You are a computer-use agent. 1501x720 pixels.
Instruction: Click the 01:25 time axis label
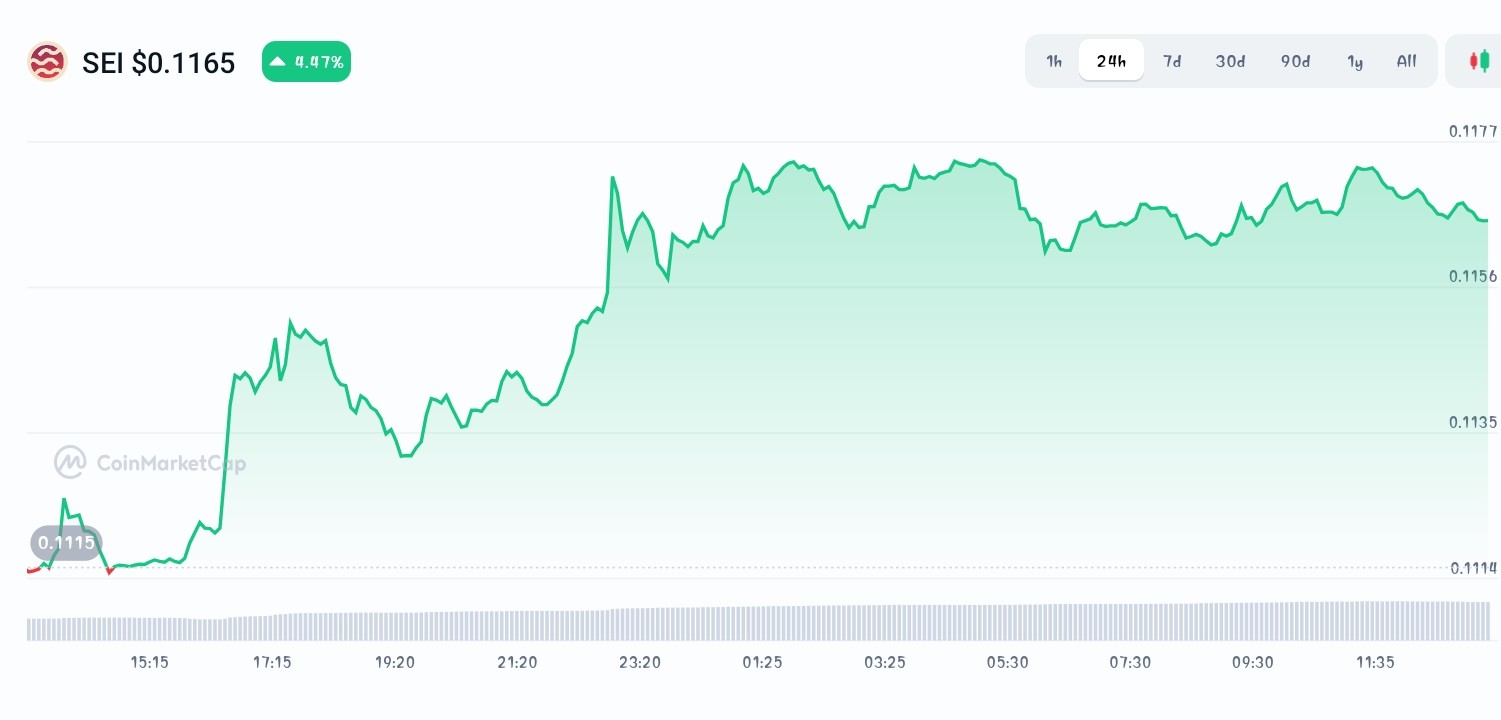click(x=762, y=662)
